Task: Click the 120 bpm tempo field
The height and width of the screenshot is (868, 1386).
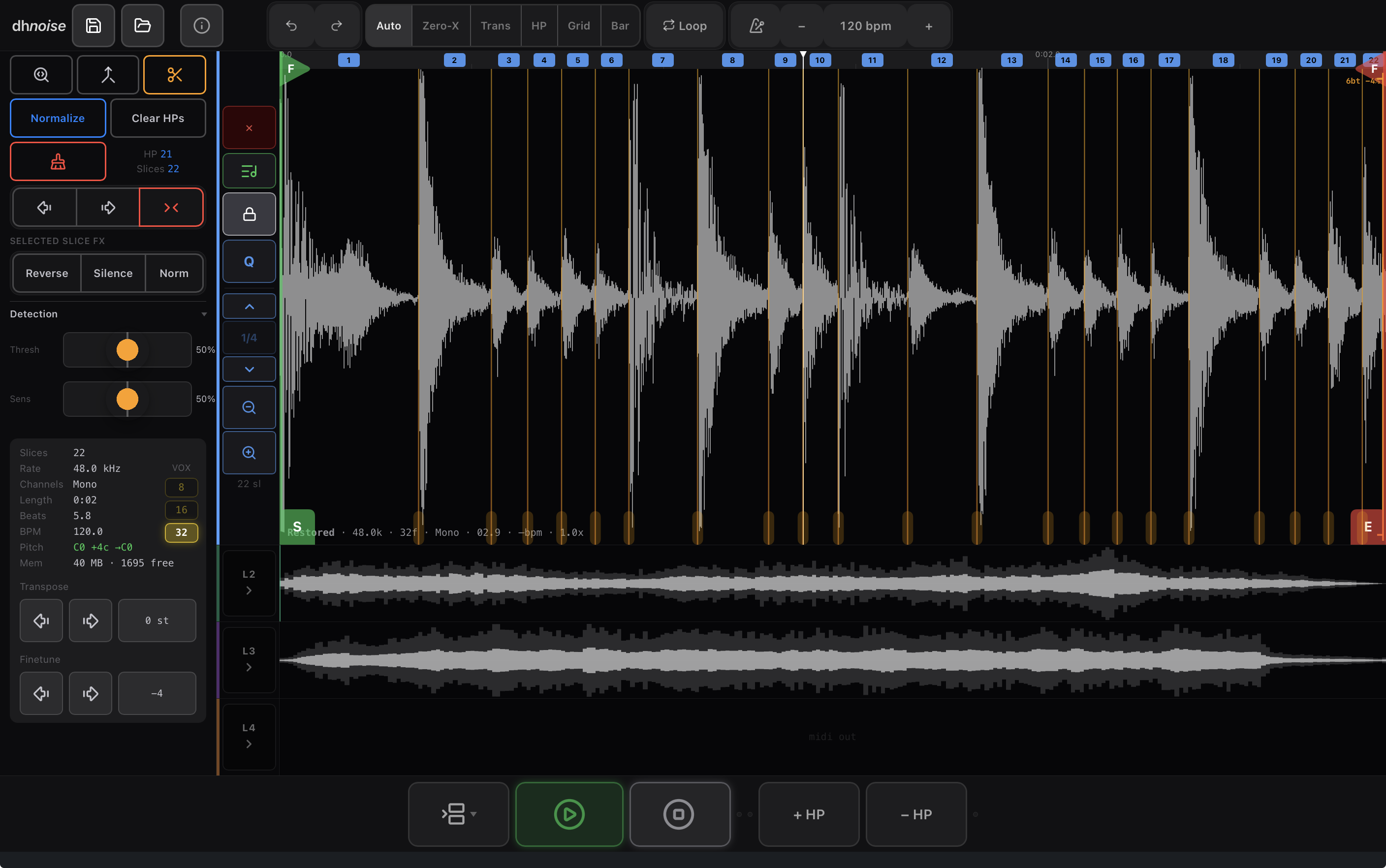Action: 866,25
